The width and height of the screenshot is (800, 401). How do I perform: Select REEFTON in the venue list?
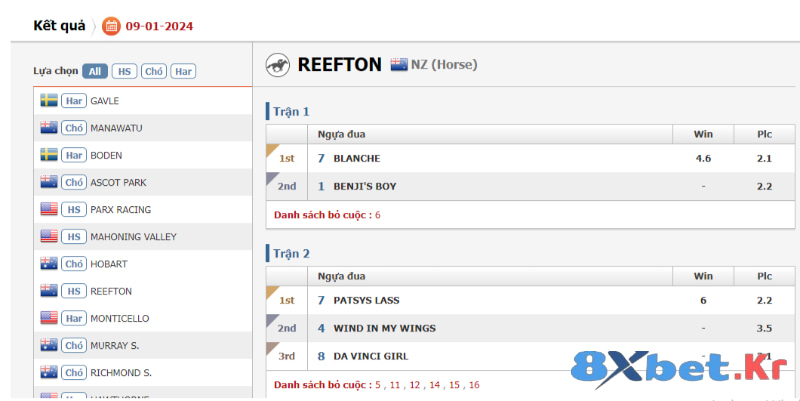pos(111,291)
